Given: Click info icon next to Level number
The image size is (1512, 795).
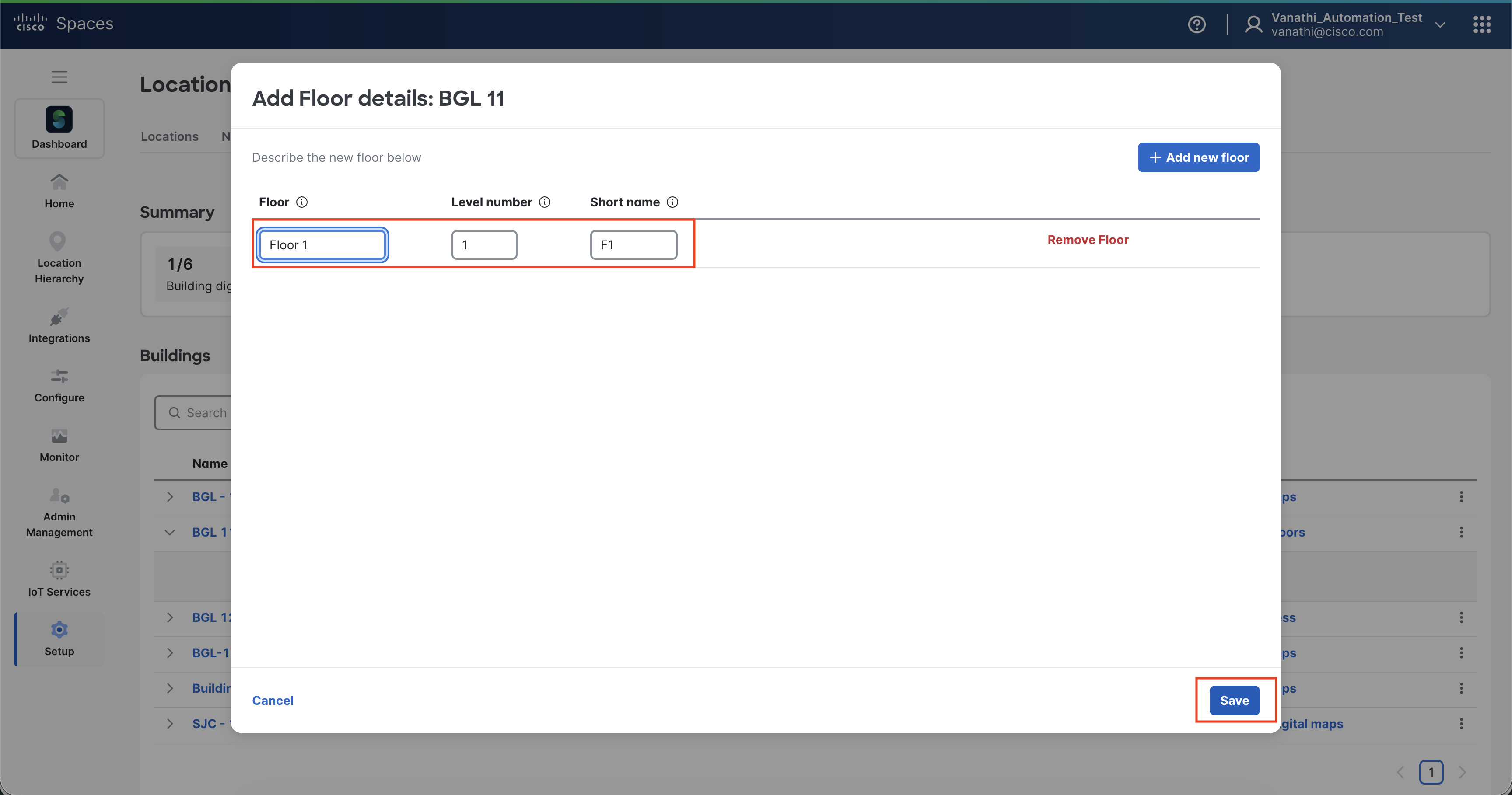Looking at the screenshot, I should tap(545, 202).
